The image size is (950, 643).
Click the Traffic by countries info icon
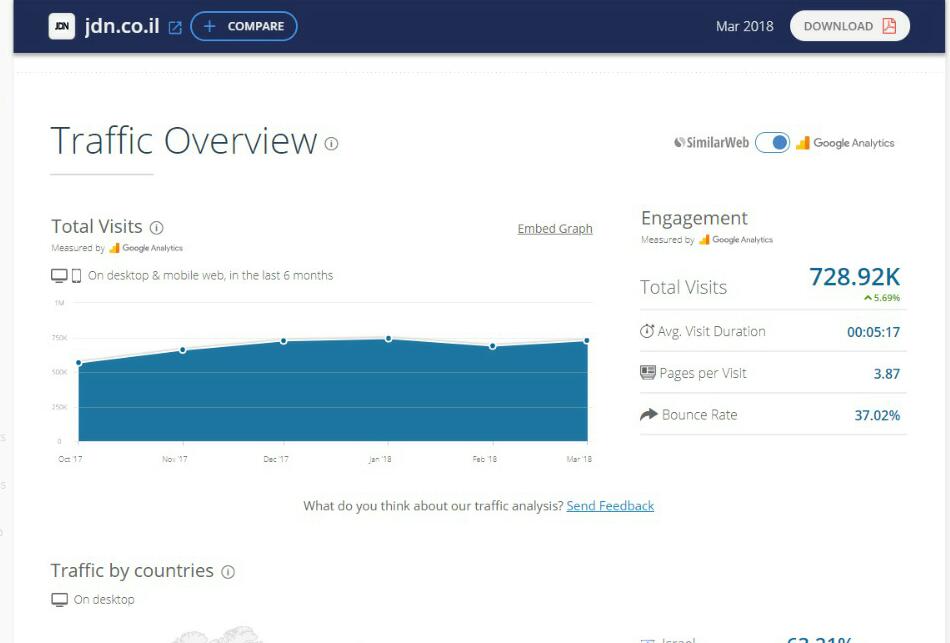228,572
